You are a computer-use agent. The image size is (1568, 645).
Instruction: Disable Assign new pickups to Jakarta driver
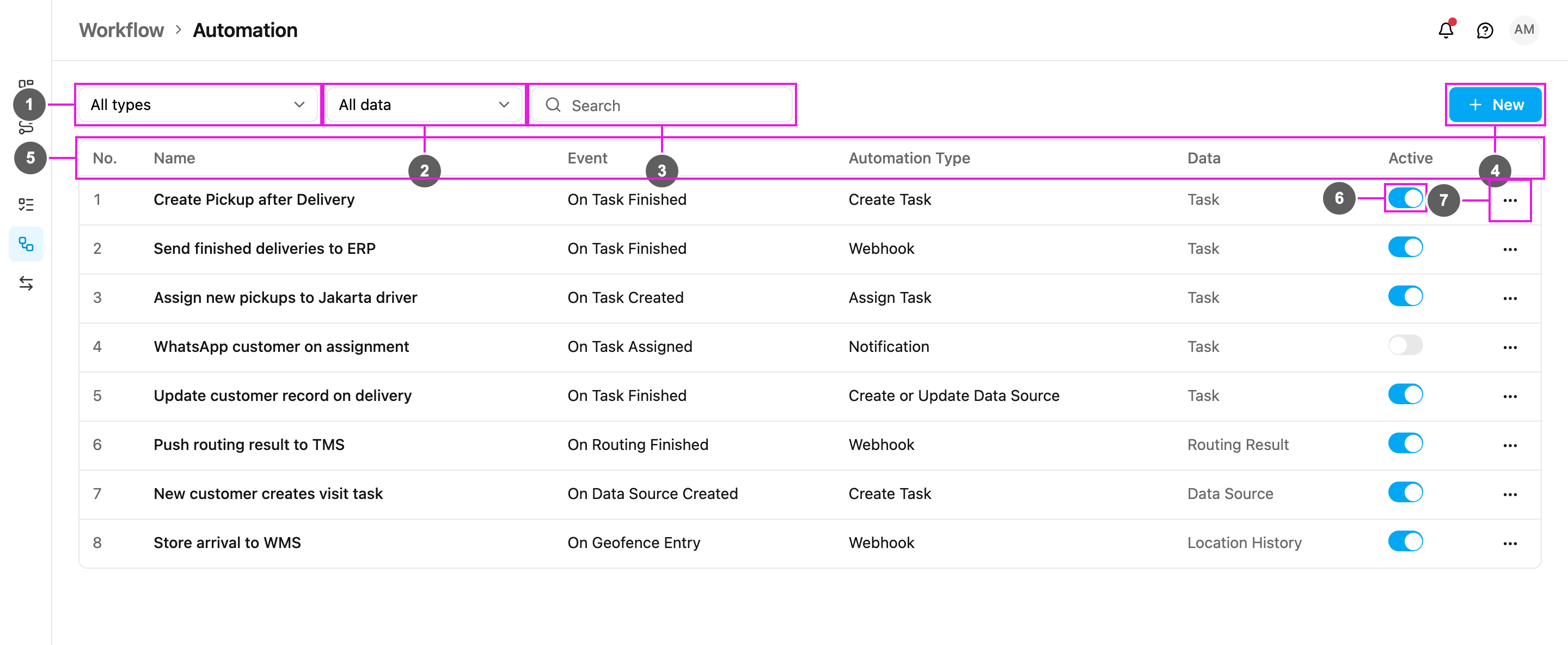[x=1405, y=296]
